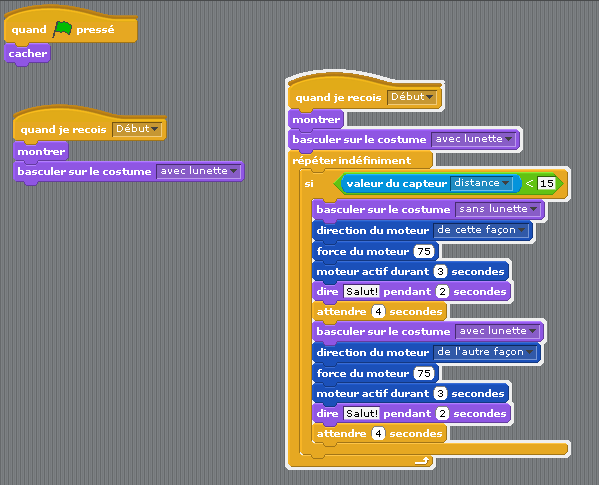This screenshot has width=599, height=485.
Task: Open the 'sans lunette' costume dropdown
Action: (498, 209)
